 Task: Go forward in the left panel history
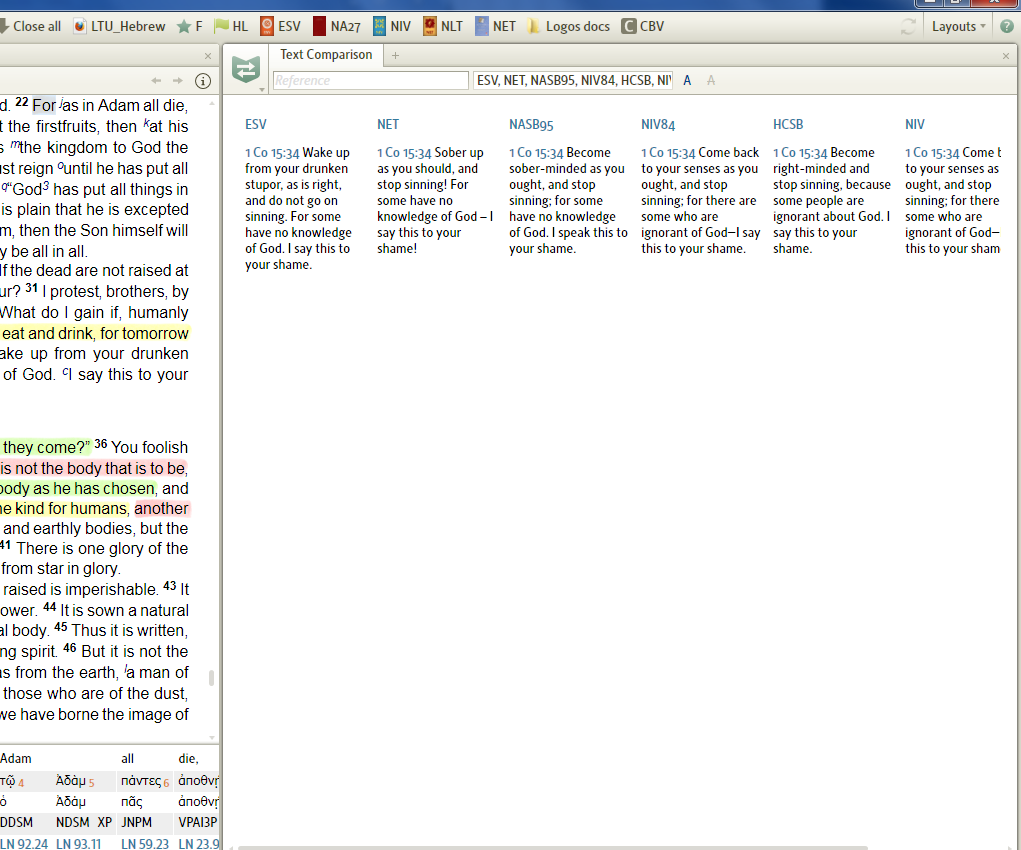178,81
